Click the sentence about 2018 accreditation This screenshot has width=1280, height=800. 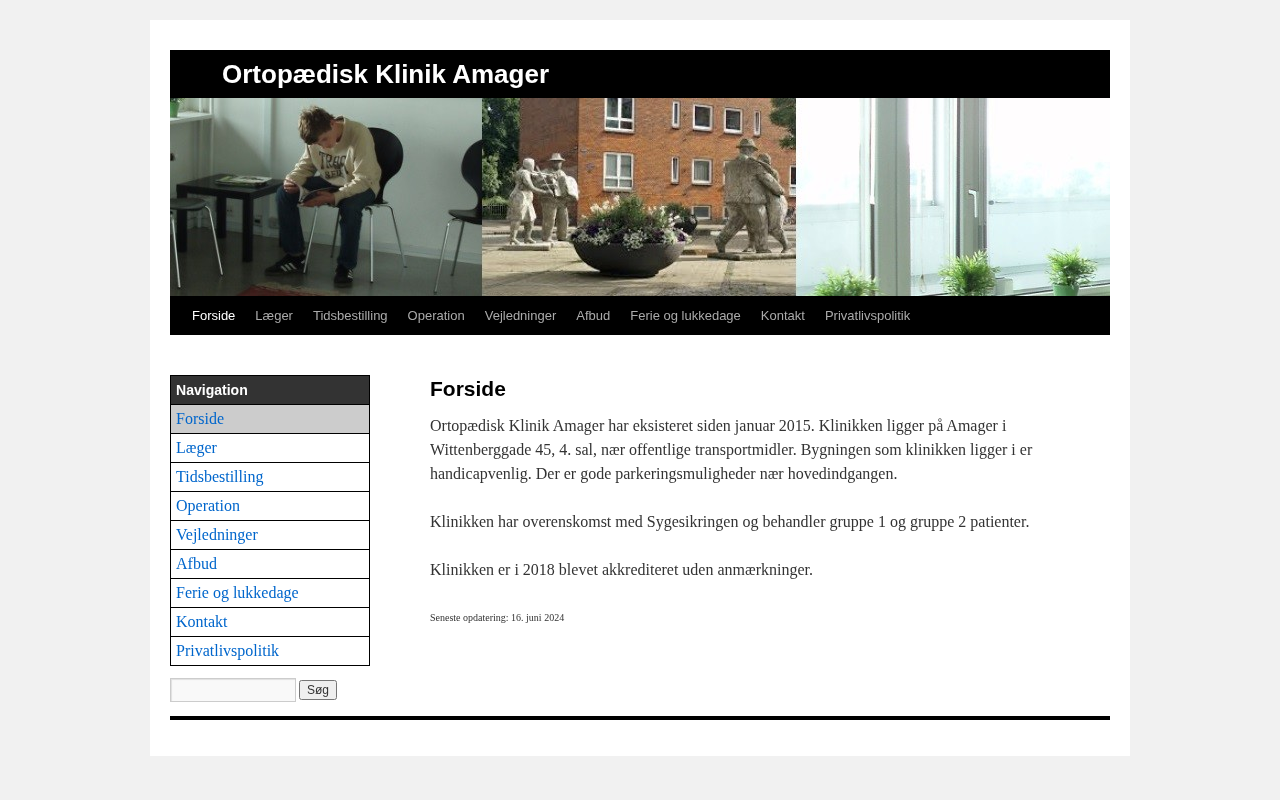[x=621, y=570]
